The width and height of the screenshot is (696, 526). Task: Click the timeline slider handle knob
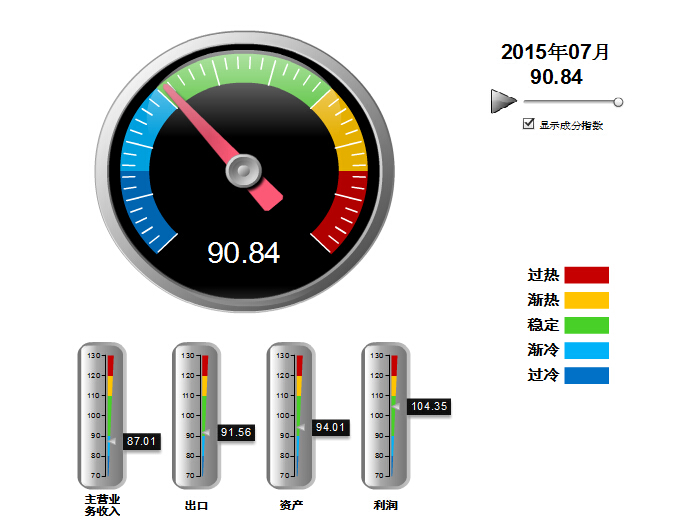point(618,102)
